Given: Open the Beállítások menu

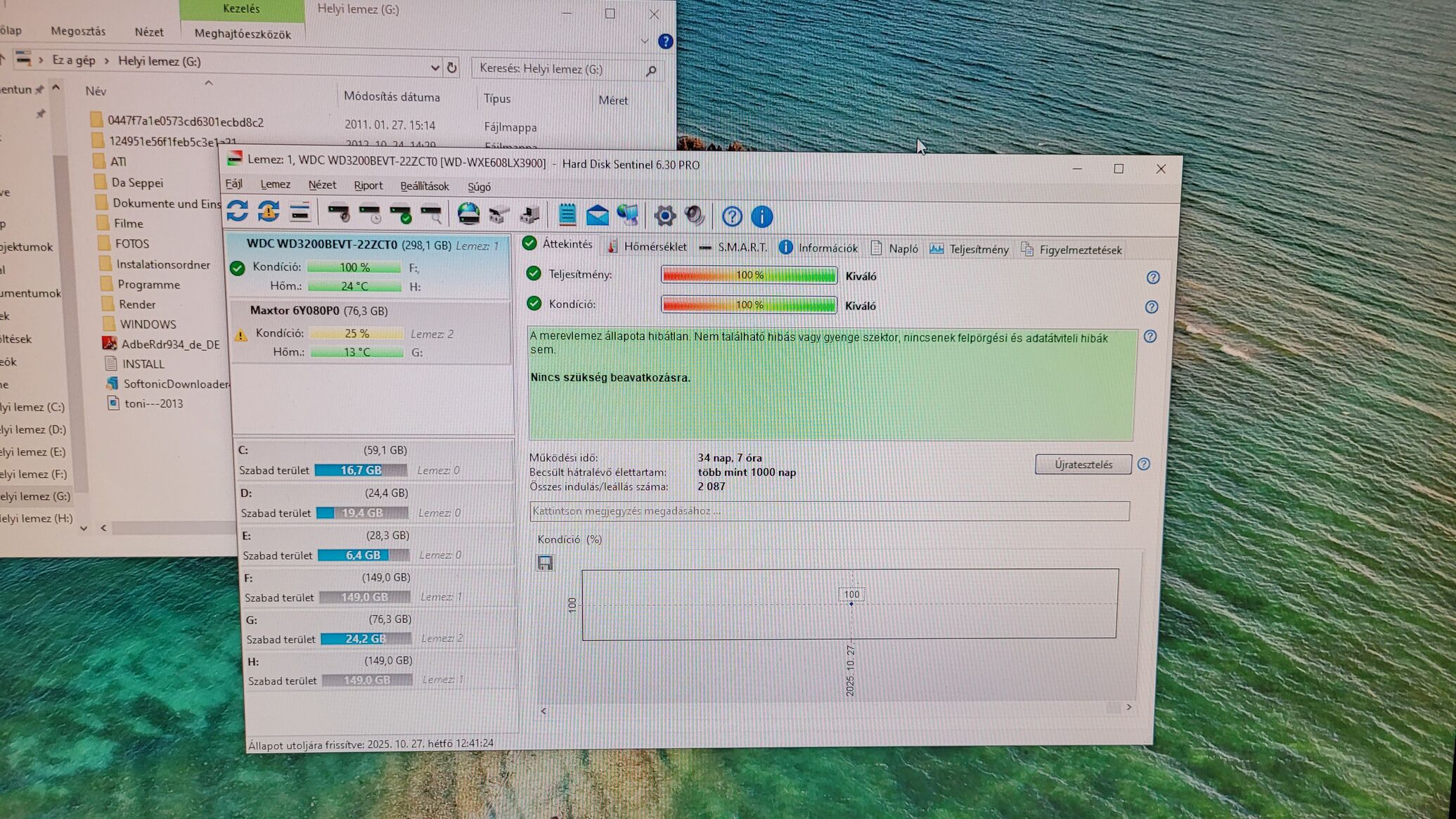Looking at the screenshot, I should tap(424, 186).
